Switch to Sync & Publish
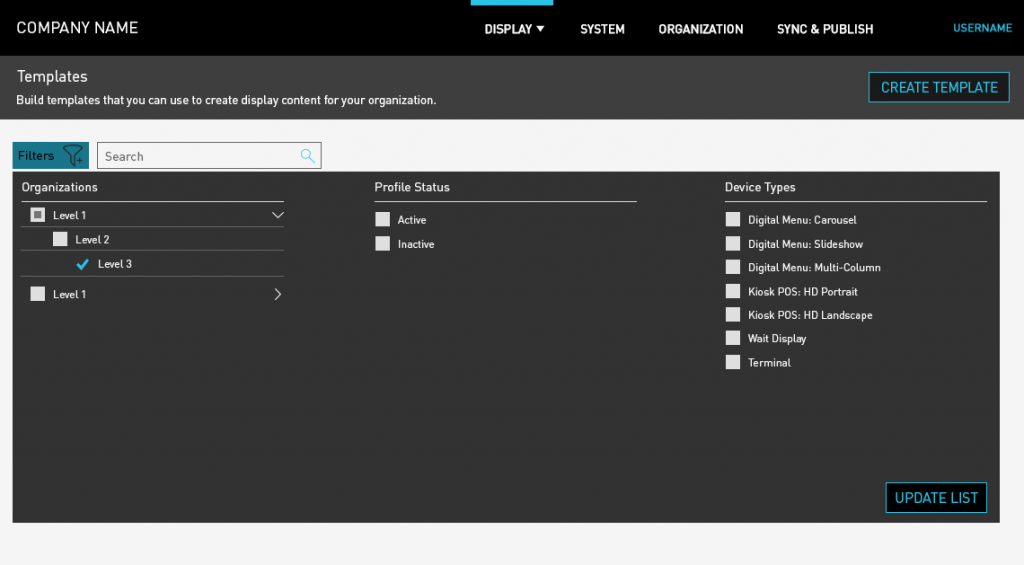Viewport: 1024px width, 565px height. tap(825, 29)
